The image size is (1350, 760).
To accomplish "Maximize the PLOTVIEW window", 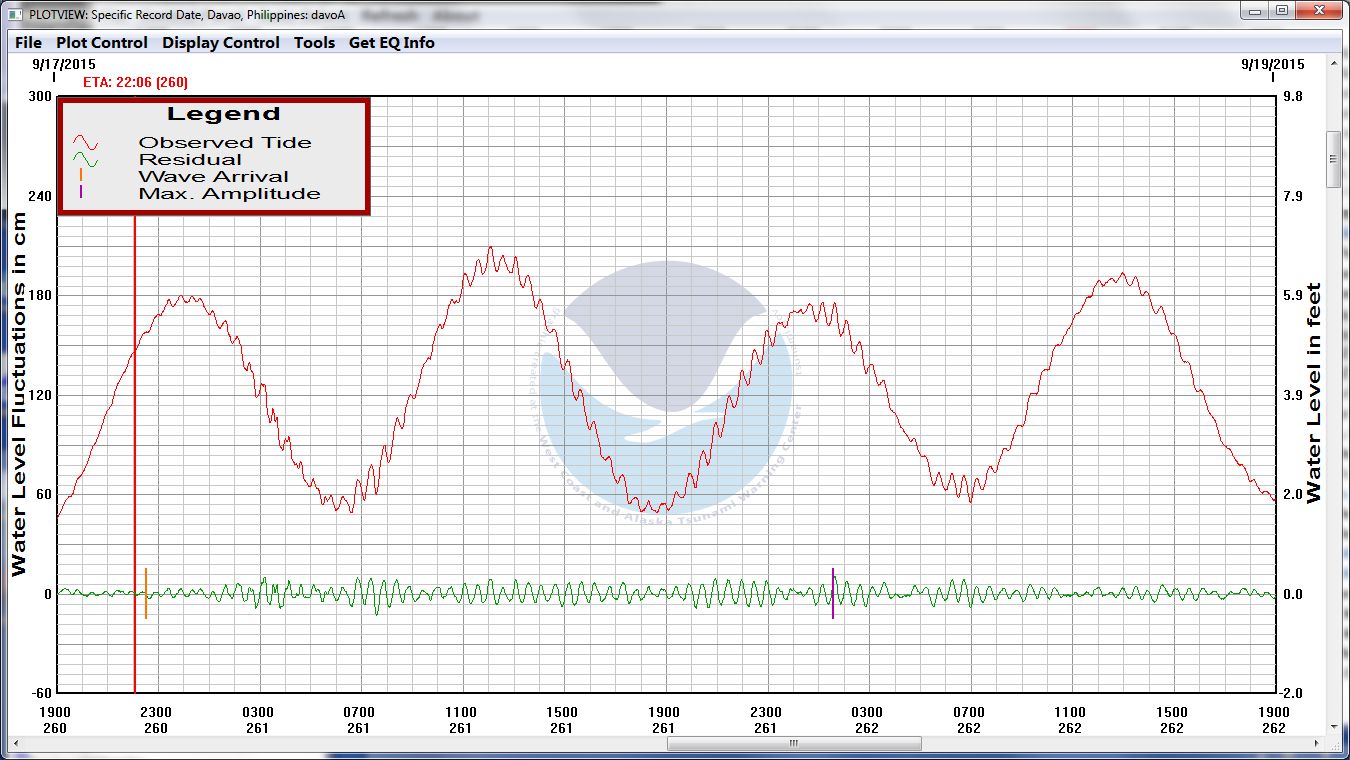I will click(1283, 10).
